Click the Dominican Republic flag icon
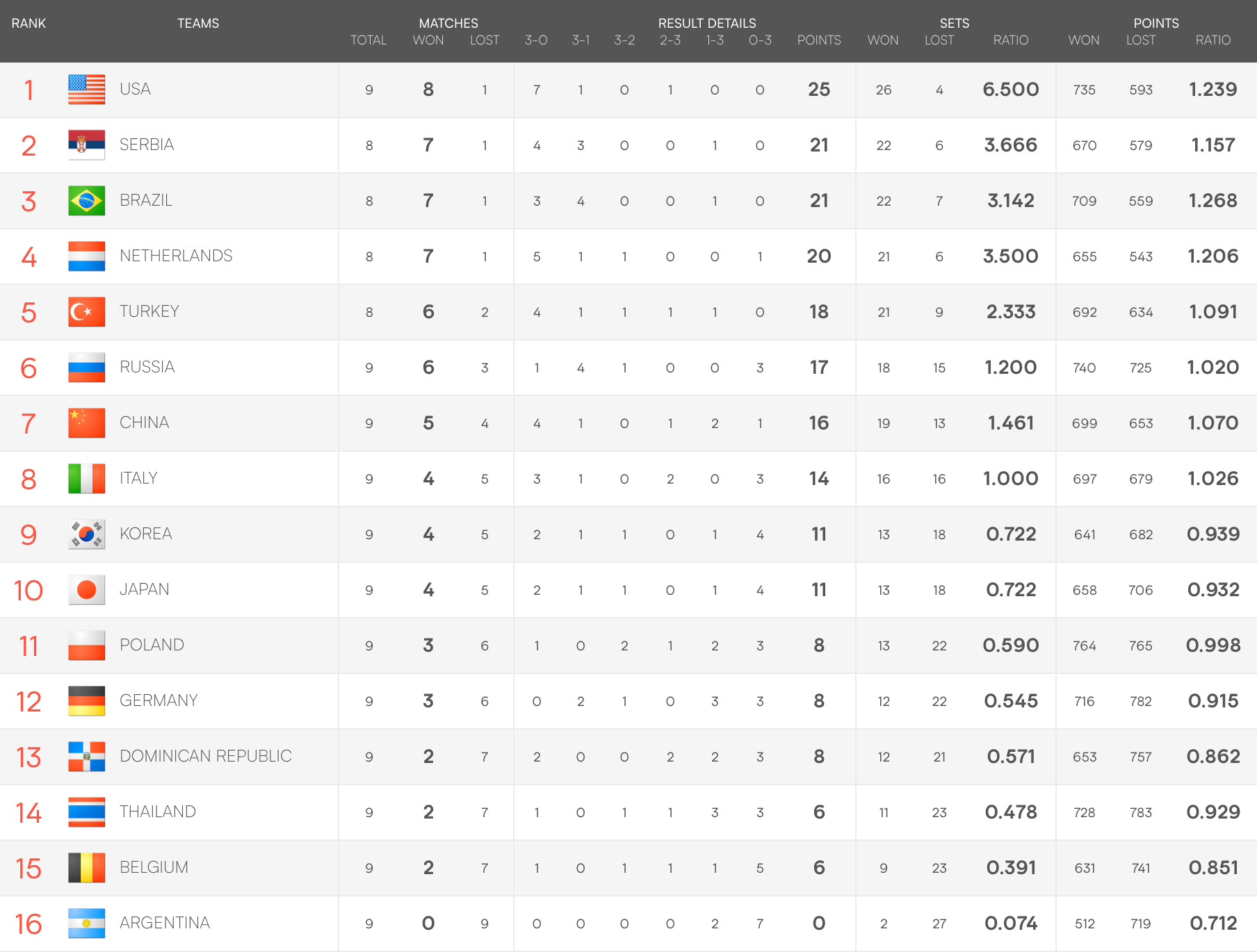Viewport: 1257px width, 952px height. tap(87, 757)
